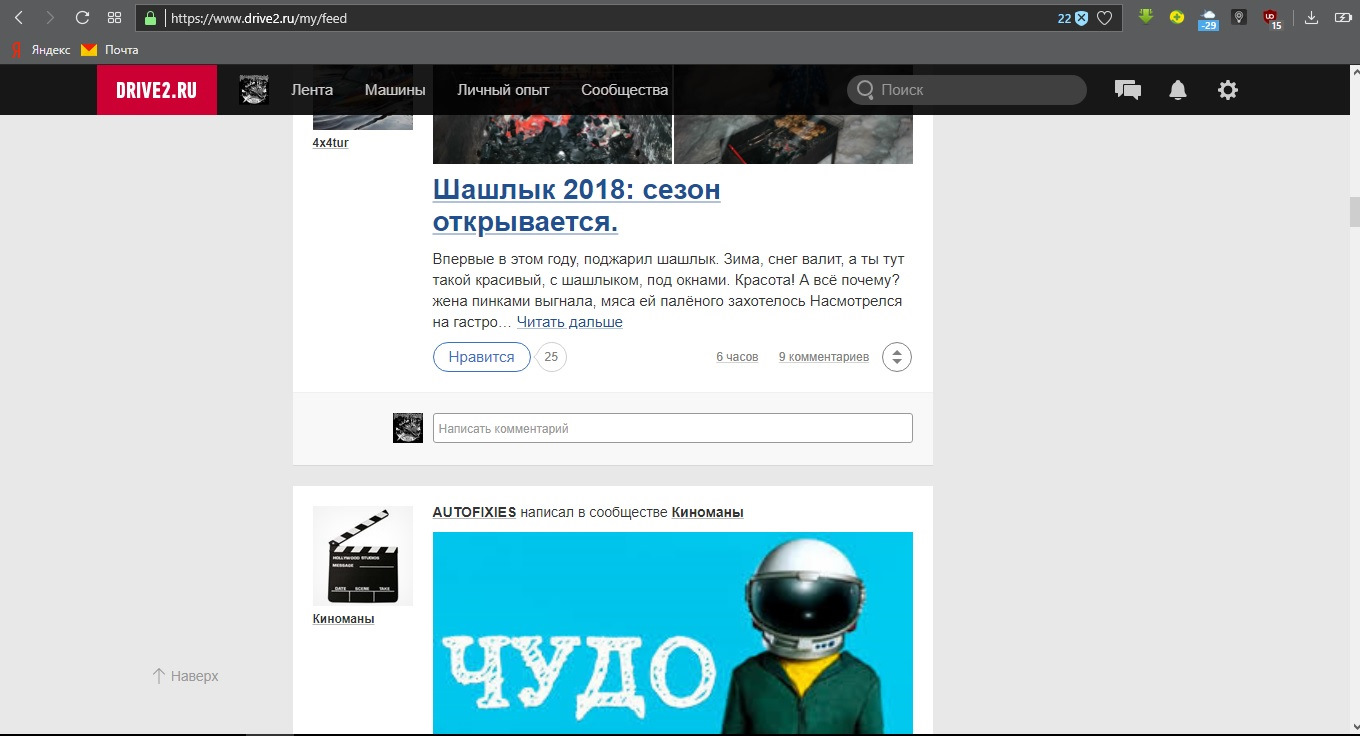
Task: Open the 6 часов timestamp link
Action: pos(737,357)
